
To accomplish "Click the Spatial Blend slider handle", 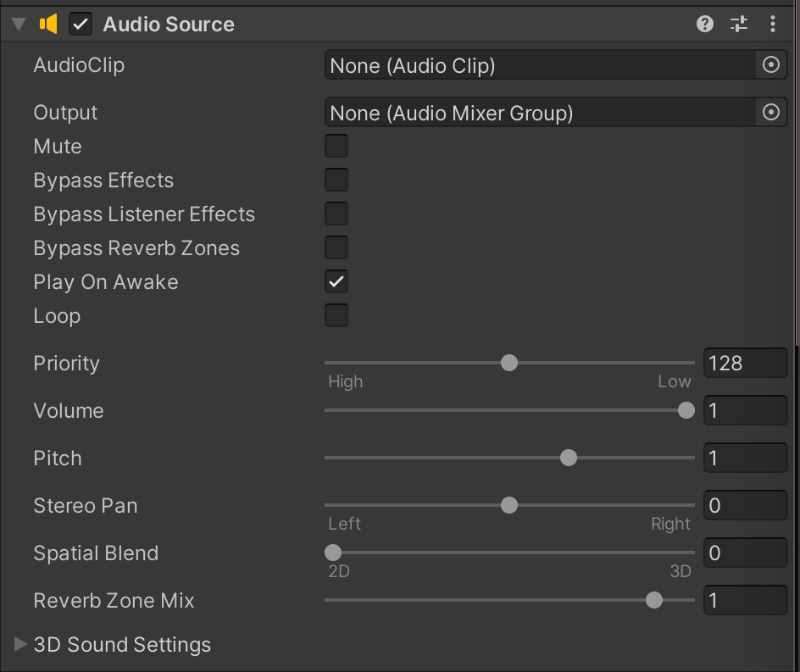I will tap(333, 553).
